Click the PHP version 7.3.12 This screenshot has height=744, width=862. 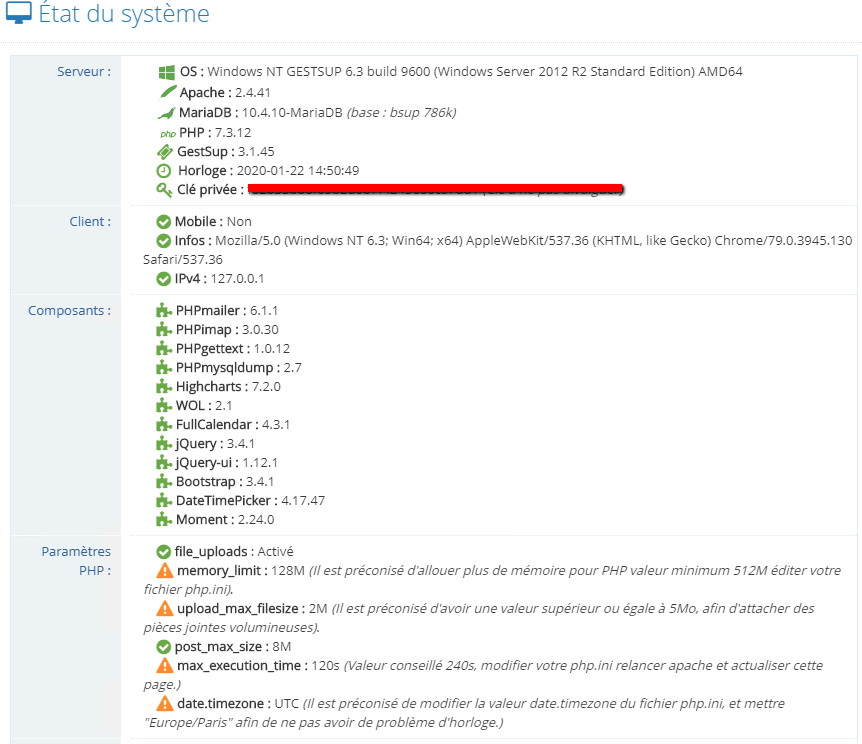(233, 133)
